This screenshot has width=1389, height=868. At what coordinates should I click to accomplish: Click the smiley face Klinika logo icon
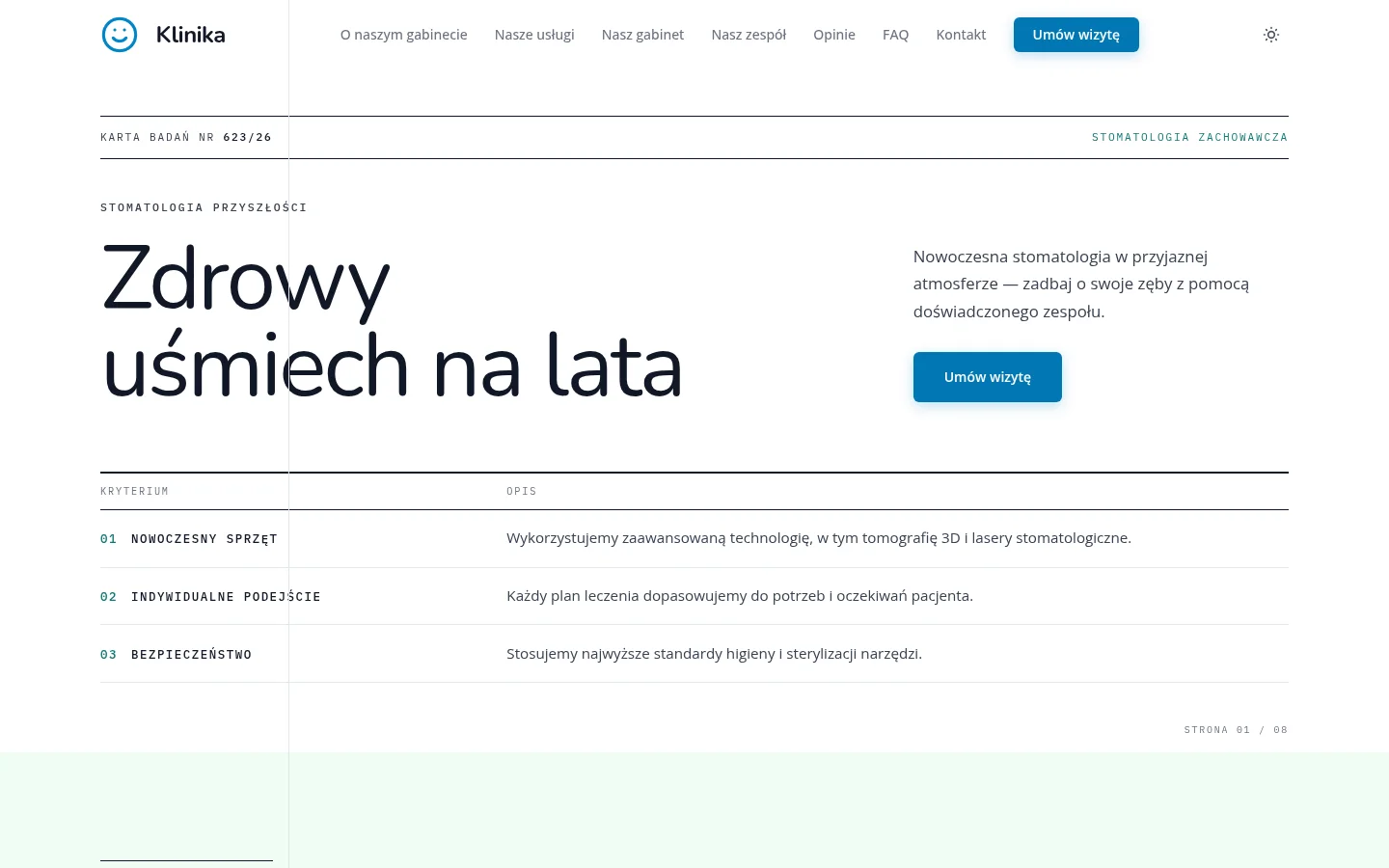(x=120, y=35)
